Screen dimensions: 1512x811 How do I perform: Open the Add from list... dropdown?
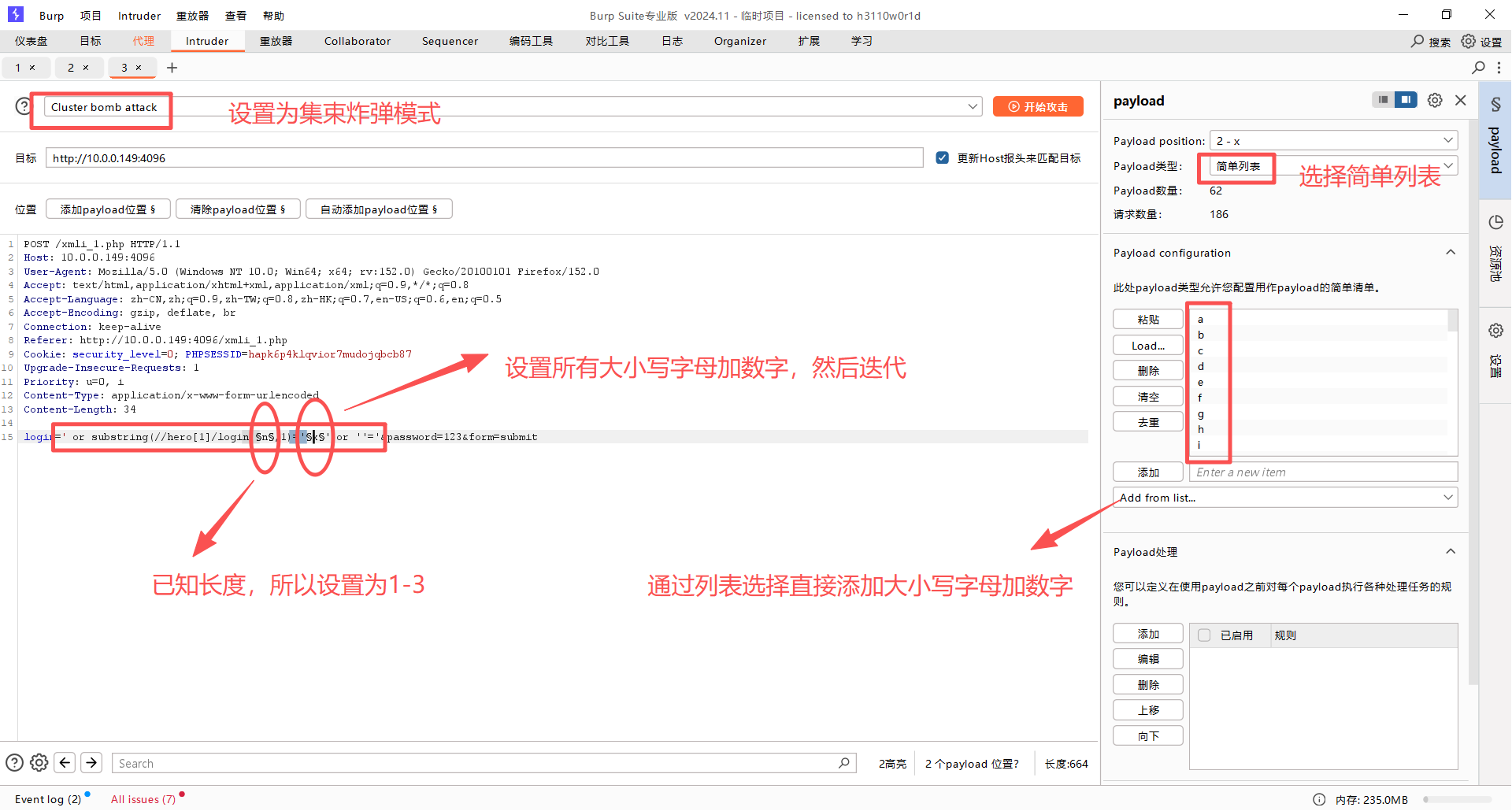[1285, 497]
